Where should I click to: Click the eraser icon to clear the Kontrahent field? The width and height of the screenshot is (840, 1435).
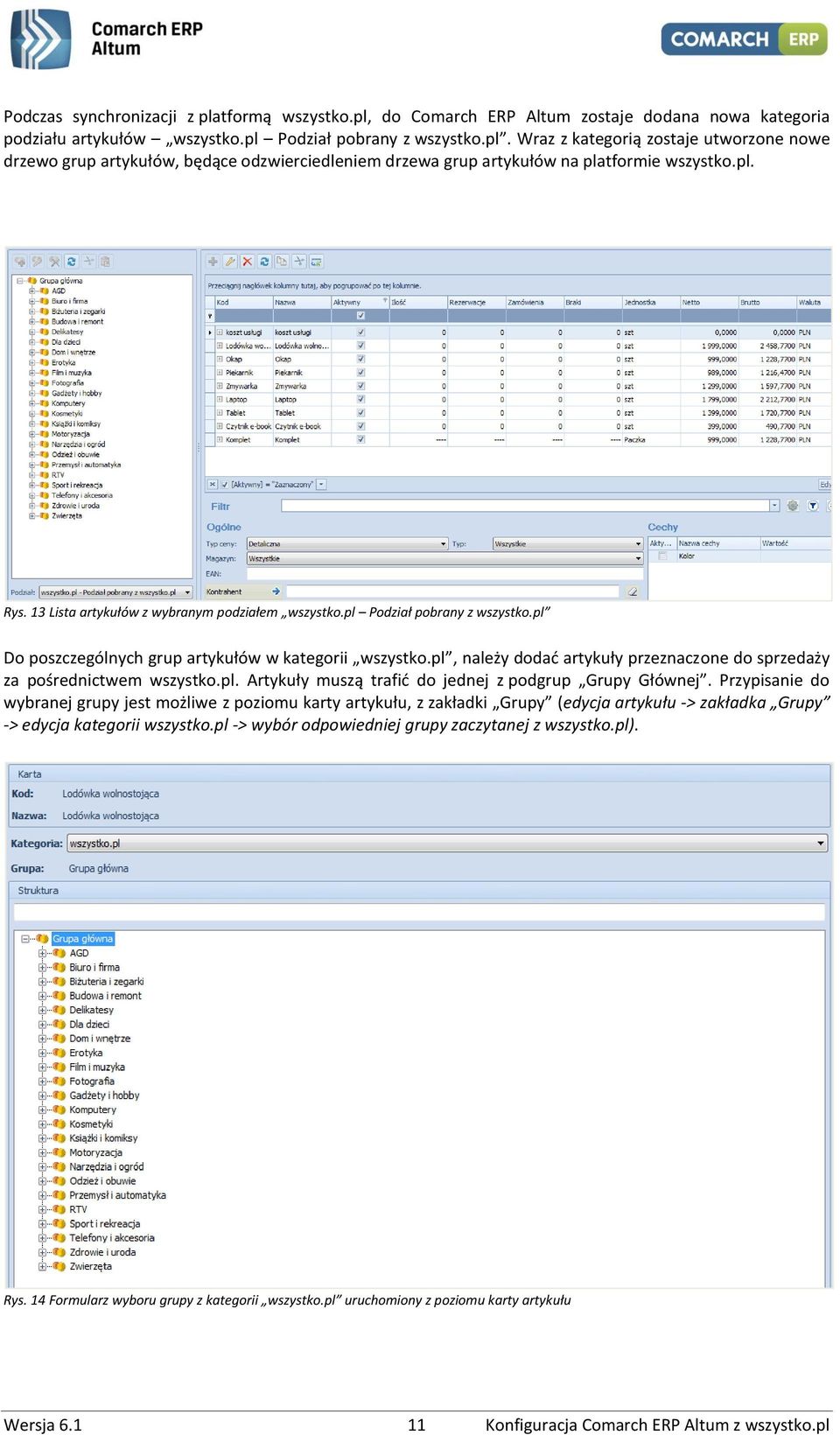(x=632, y=591)
